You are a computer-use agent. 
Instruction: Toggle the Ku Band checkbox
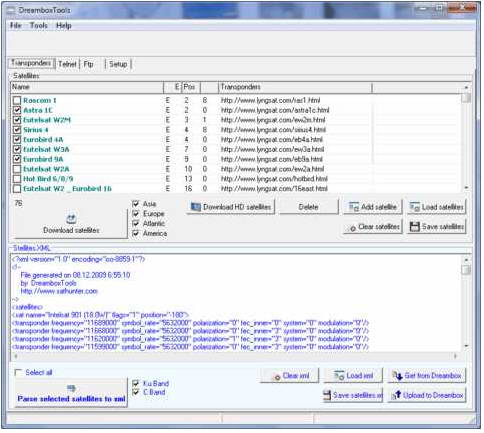(136, 383)
